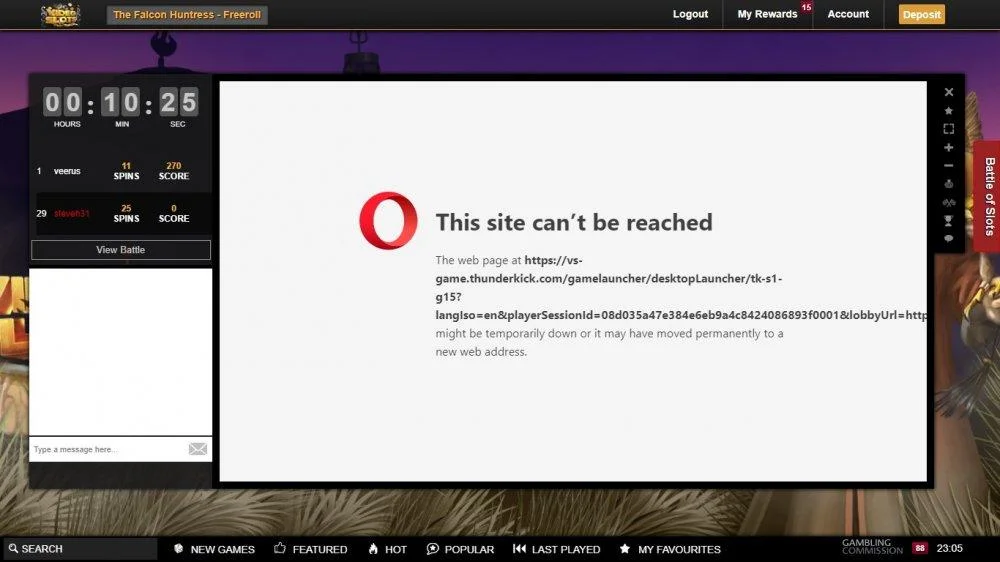The height and width of the screenshot is (562, 1000).
Task: Click The Falcon Huntress - Freeroll title
Action: (x=187, y=15)
